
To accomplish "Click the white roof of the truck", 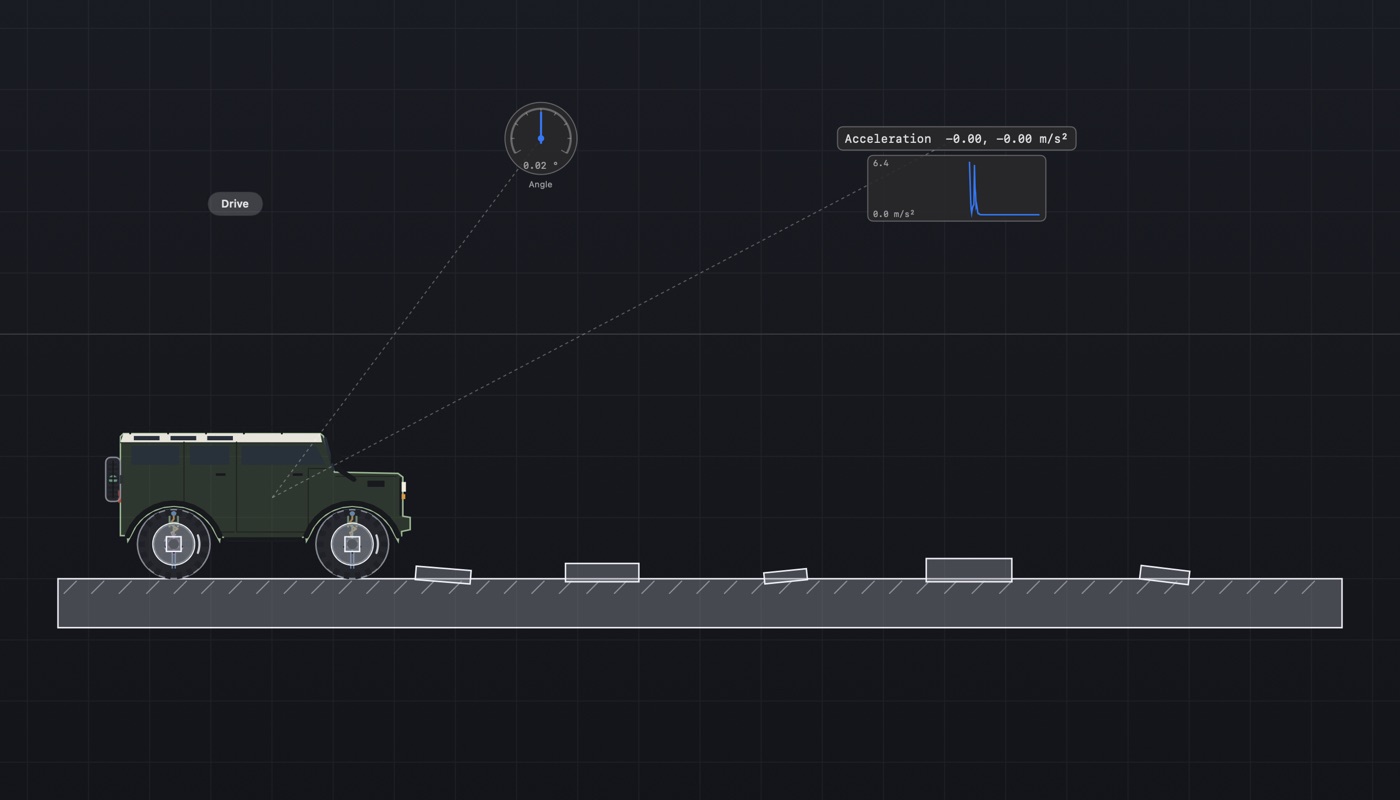I will (x=222, y=438).
